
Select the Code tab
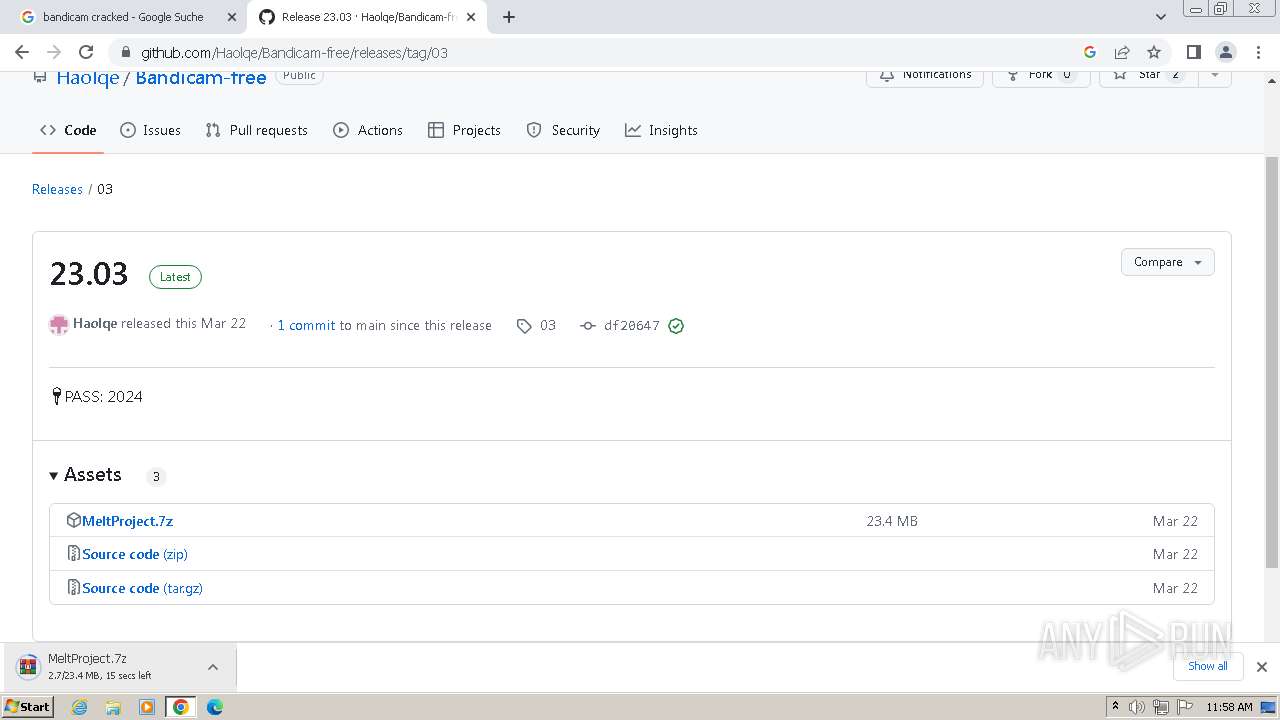(68, 130)
